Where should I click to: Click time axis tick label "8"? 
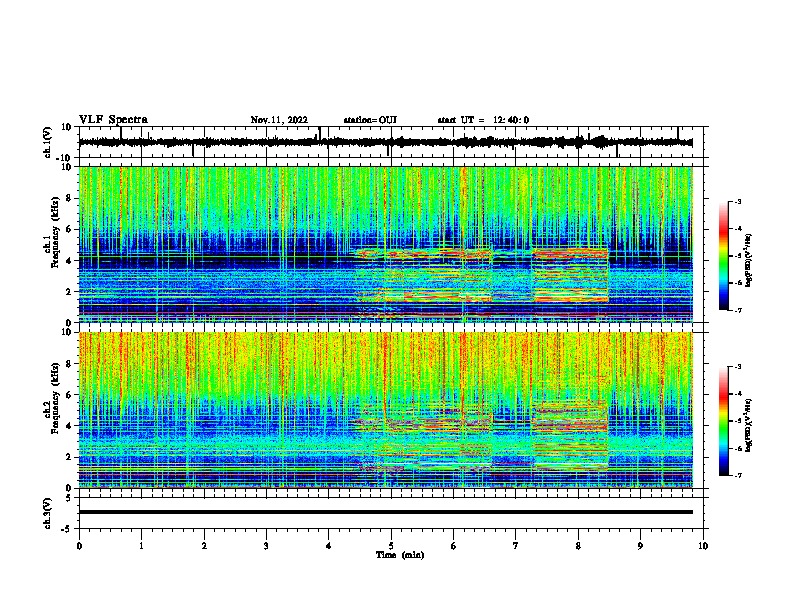coord(578,546)
